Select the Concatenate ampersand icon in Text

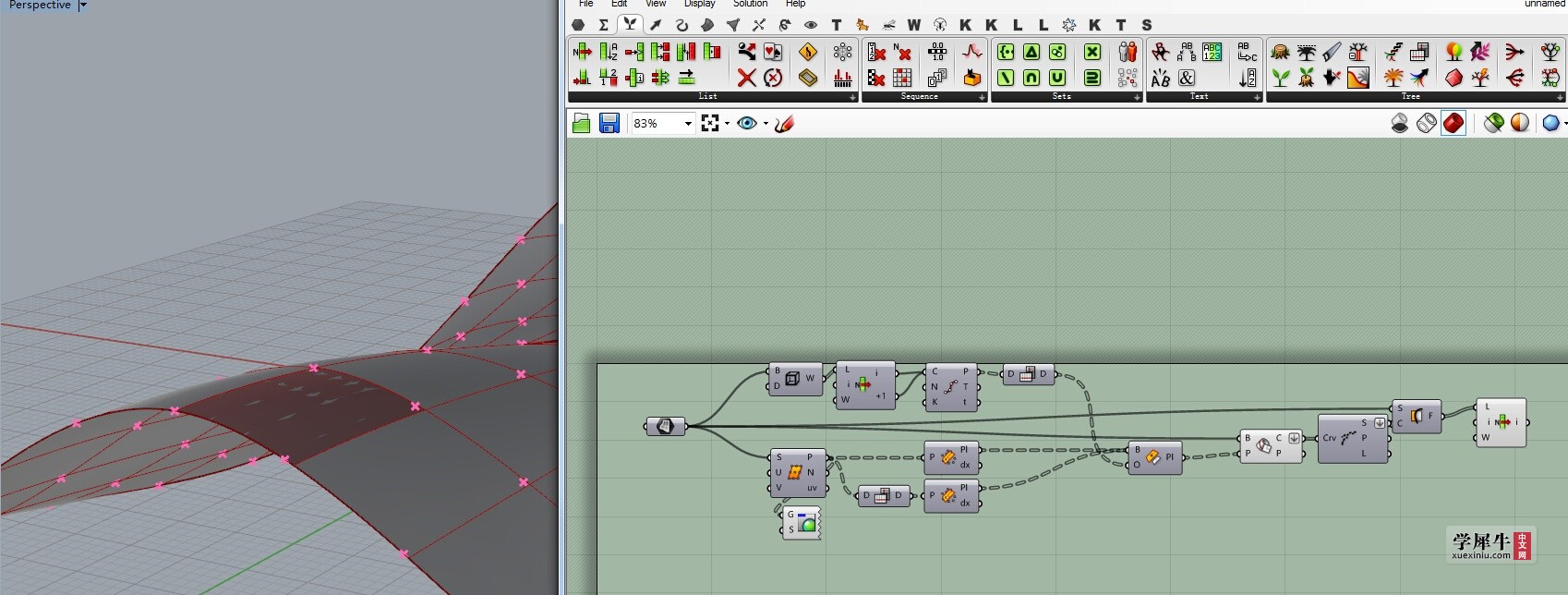click(x=1187, y=78)
